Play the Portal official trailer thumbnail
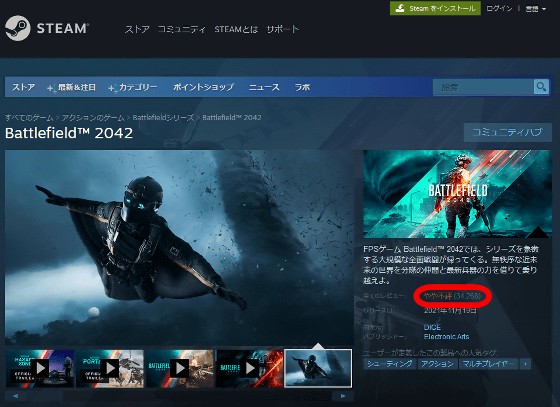This screenshot has height=407, width=560. tap(110, 368)
